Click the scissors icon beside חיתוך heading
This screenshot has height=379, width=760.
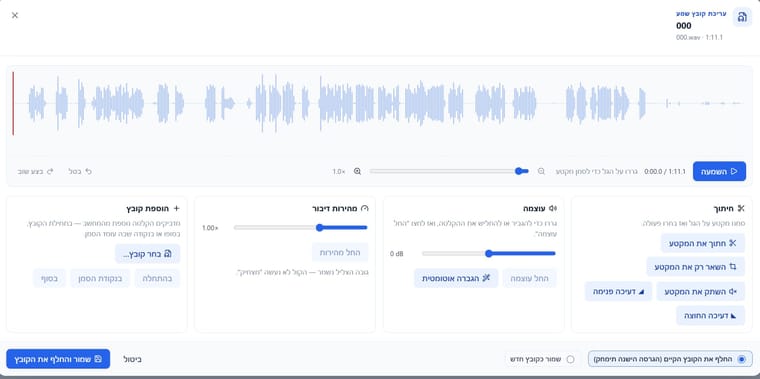(x=740, y=208)
